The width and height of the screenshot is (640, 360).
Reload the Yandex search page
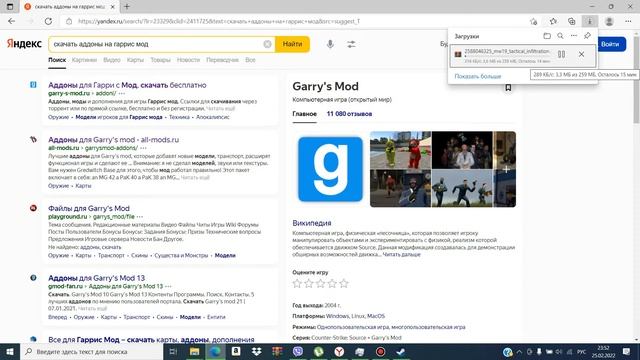point(48,21)
